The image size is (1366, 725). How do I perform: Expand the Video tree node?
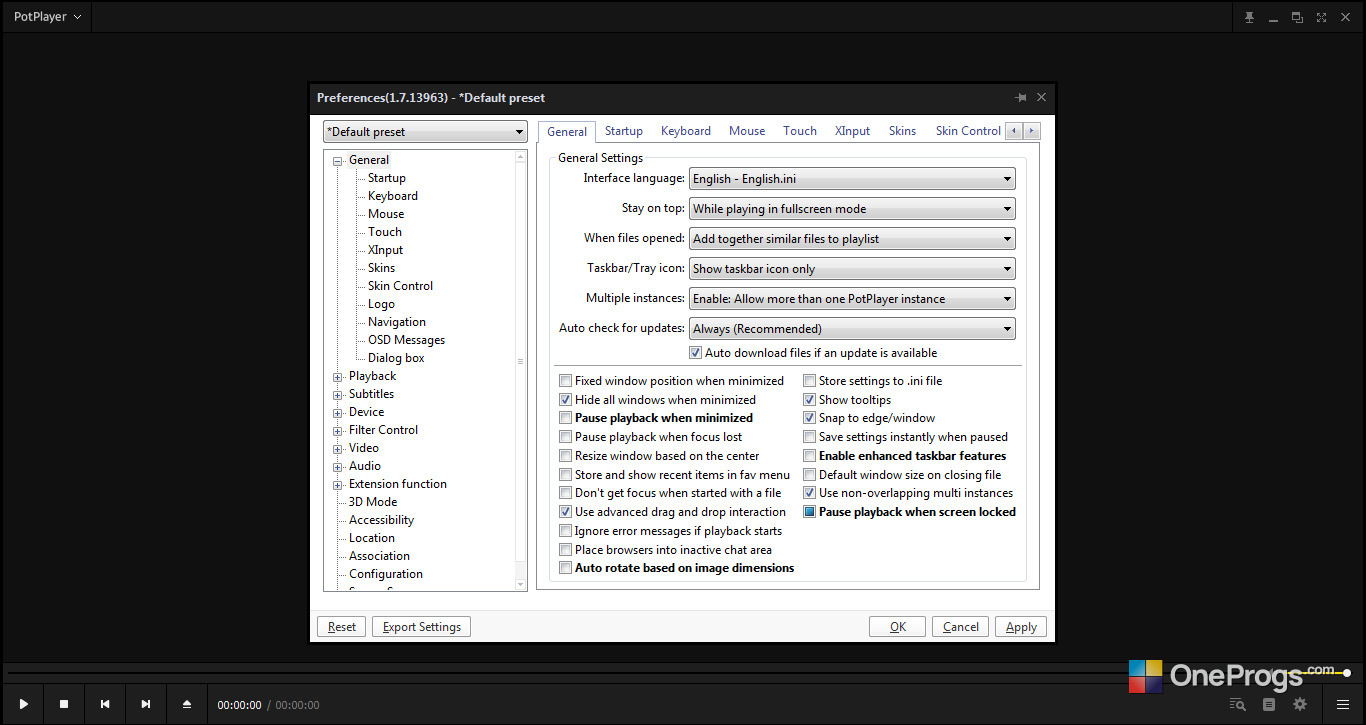point(338,448)
